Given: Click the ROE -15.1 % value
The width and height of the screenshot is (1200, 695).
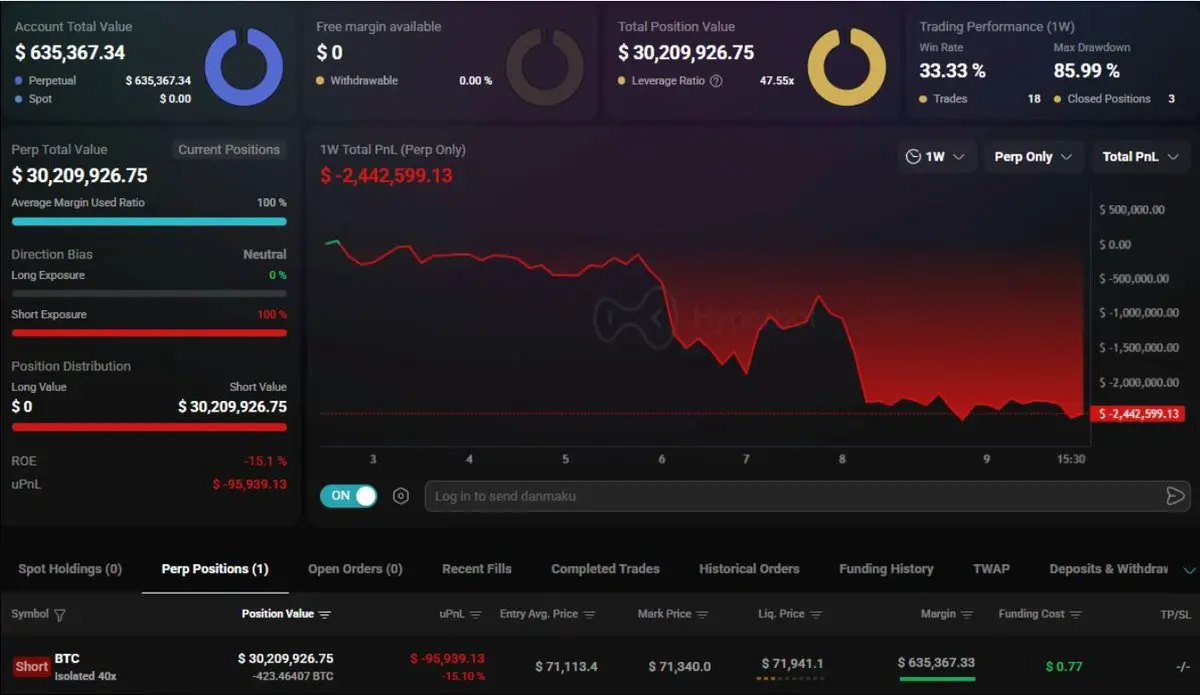Looking at the screenshot, I should [x=265, y=461].
